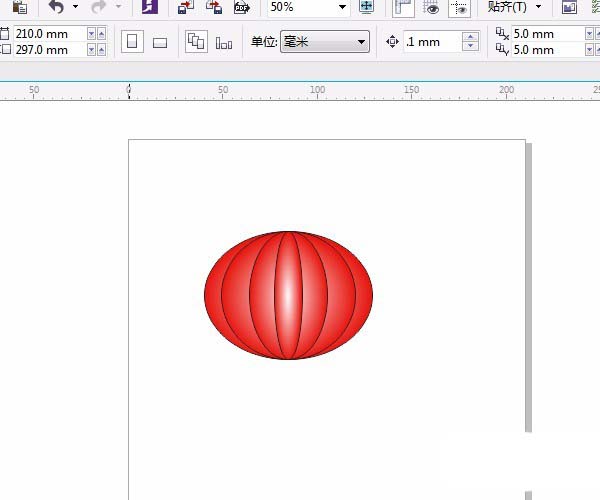The height and width of the screenshot is (500, 600).
Task: Toggle the show grid eye icon
Action: pyautogui.click(x=431, y=8)
